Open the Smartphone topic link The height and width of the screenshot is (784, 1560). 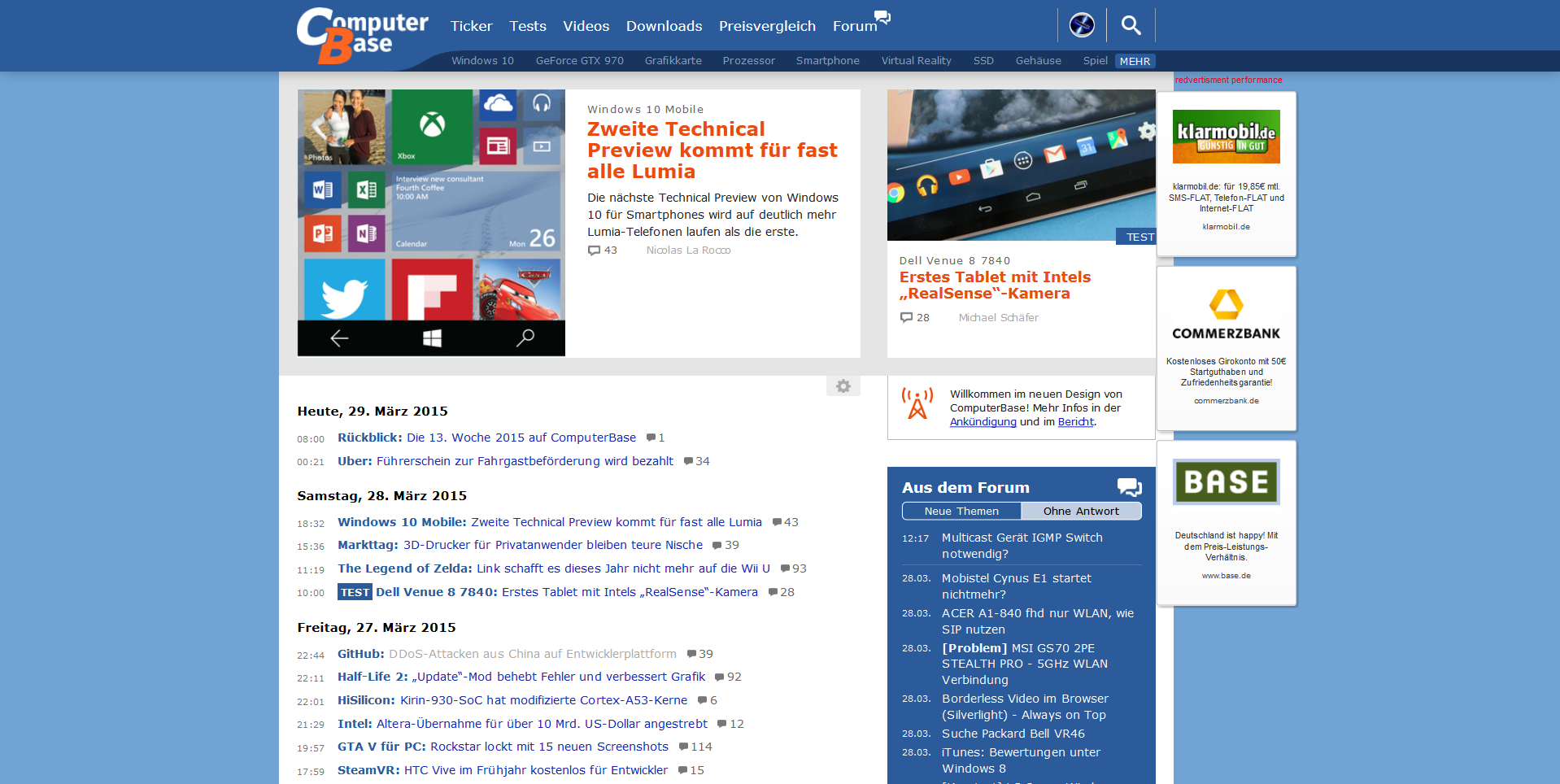828,61
